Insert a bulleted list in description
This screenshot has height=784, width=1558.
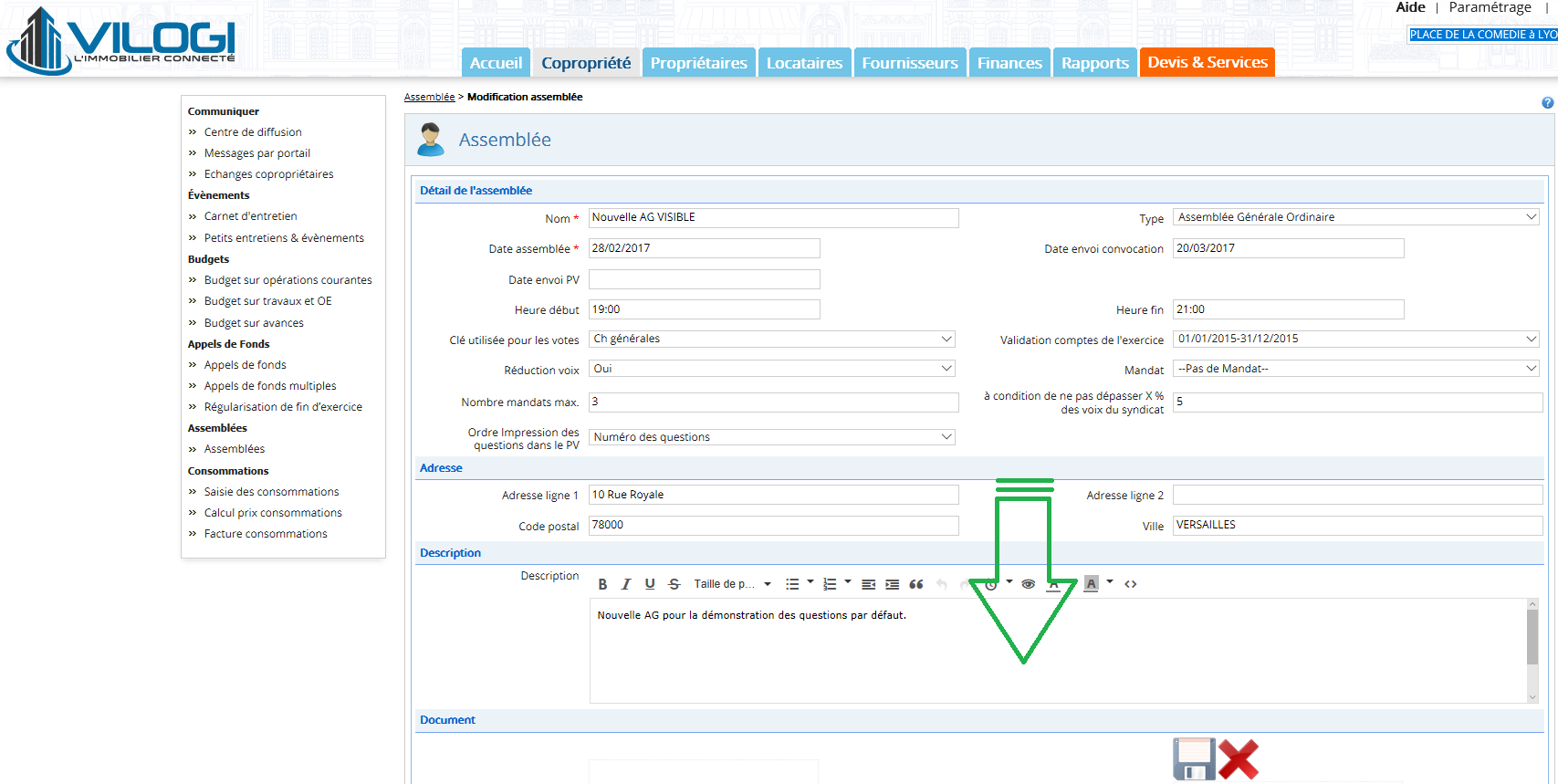(792, 584)
